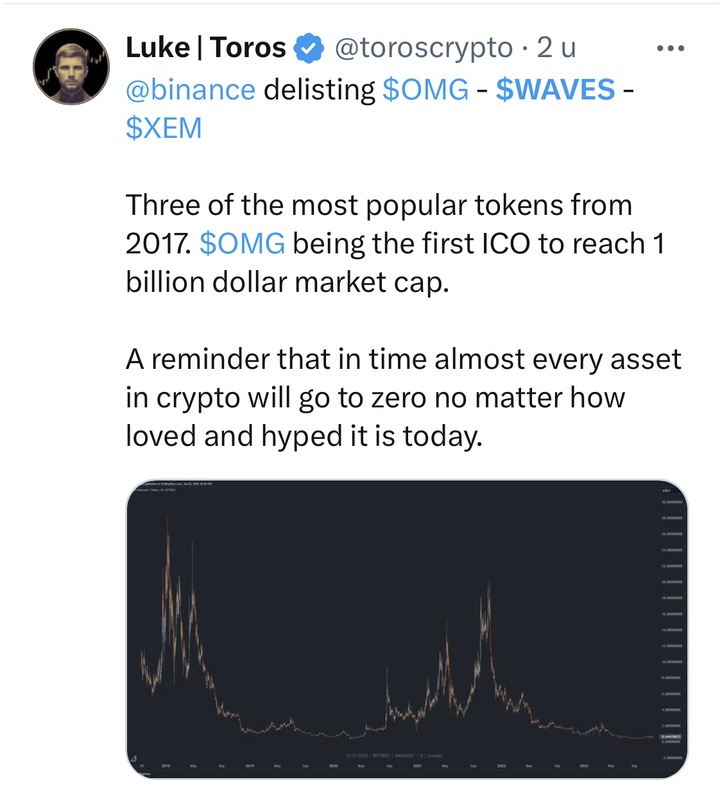Open the bold $WAVES cashtag
This screenshot has height=800, width=722.
point(555,89)
